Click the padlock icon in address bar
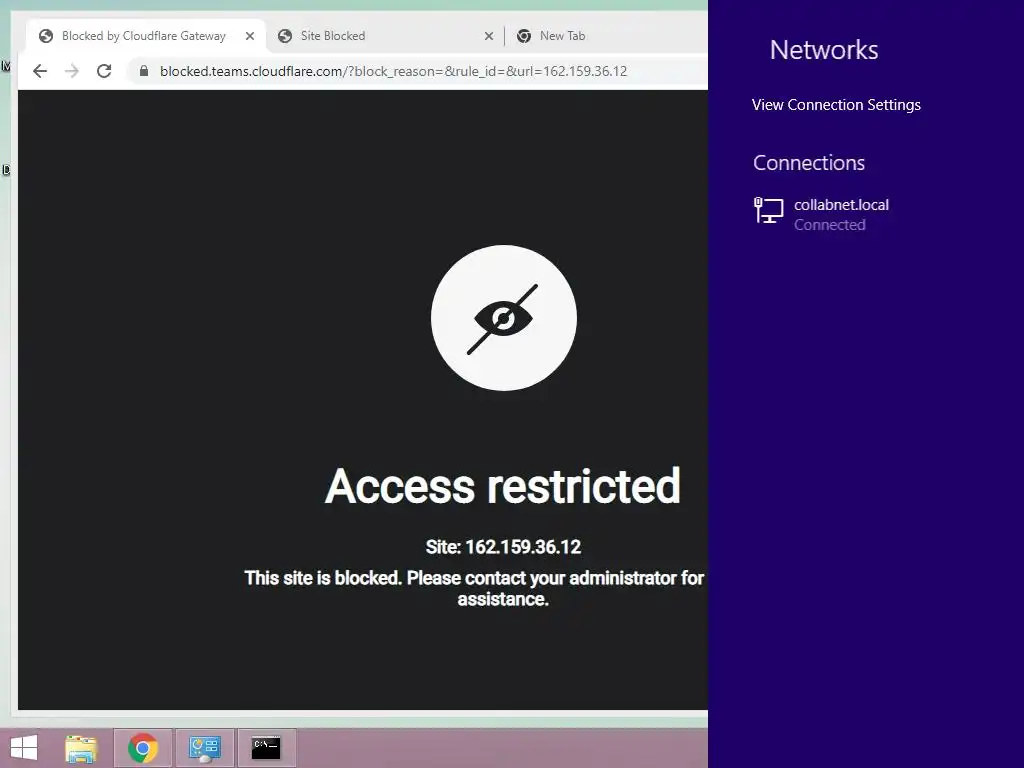 144,71
